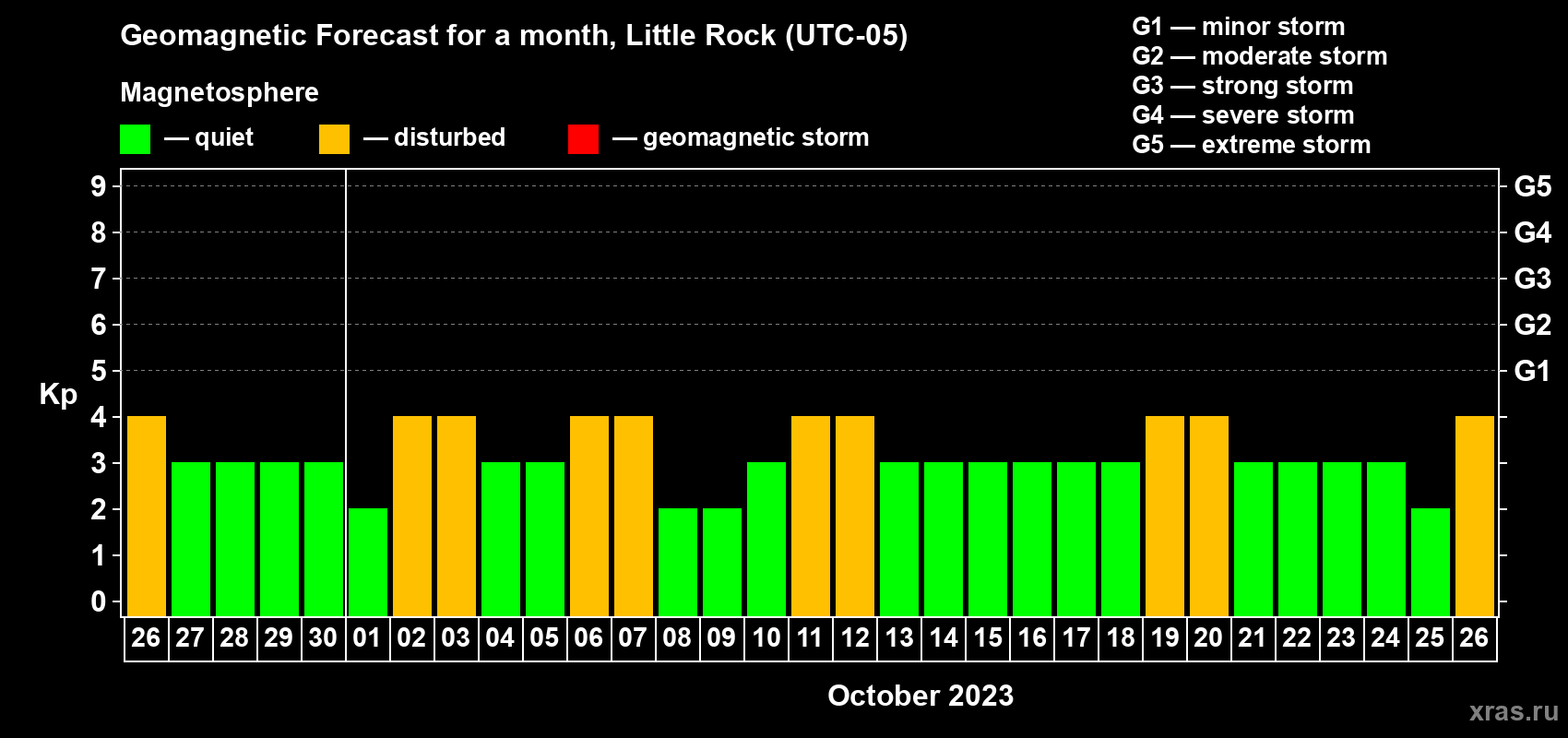Click the green bar for day 30
This screenshot has width=1568, height=738.
point(324,540)
